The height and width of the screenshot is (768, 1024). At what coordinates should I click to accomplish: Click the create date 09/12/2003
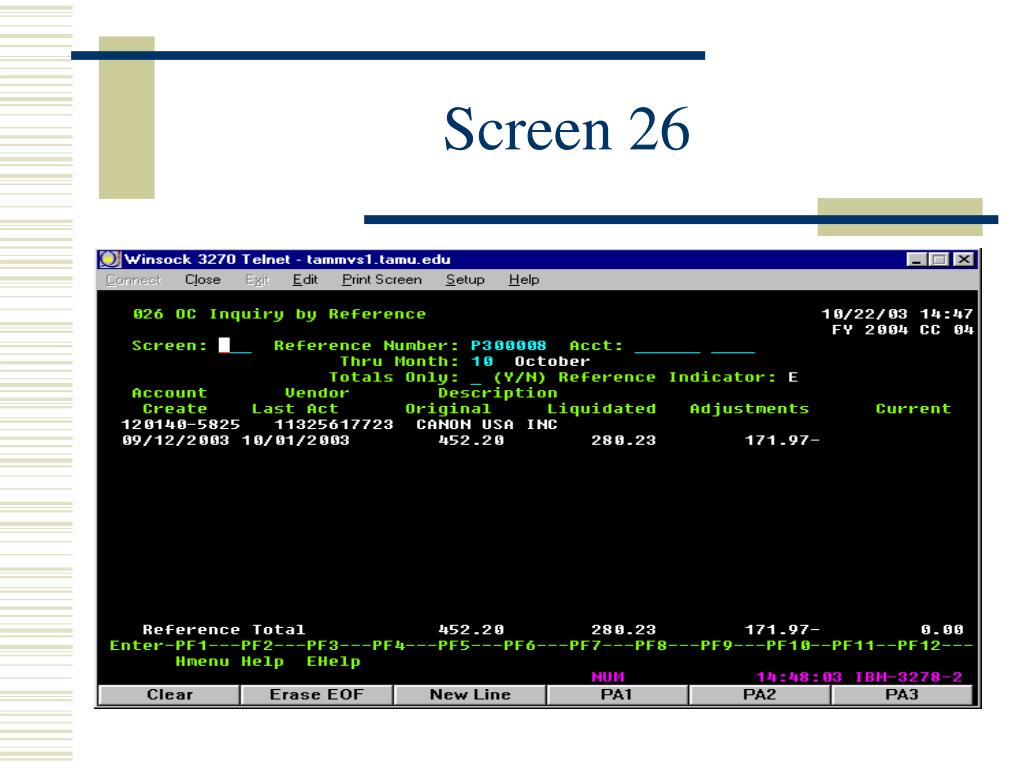(x=176, y=440)
